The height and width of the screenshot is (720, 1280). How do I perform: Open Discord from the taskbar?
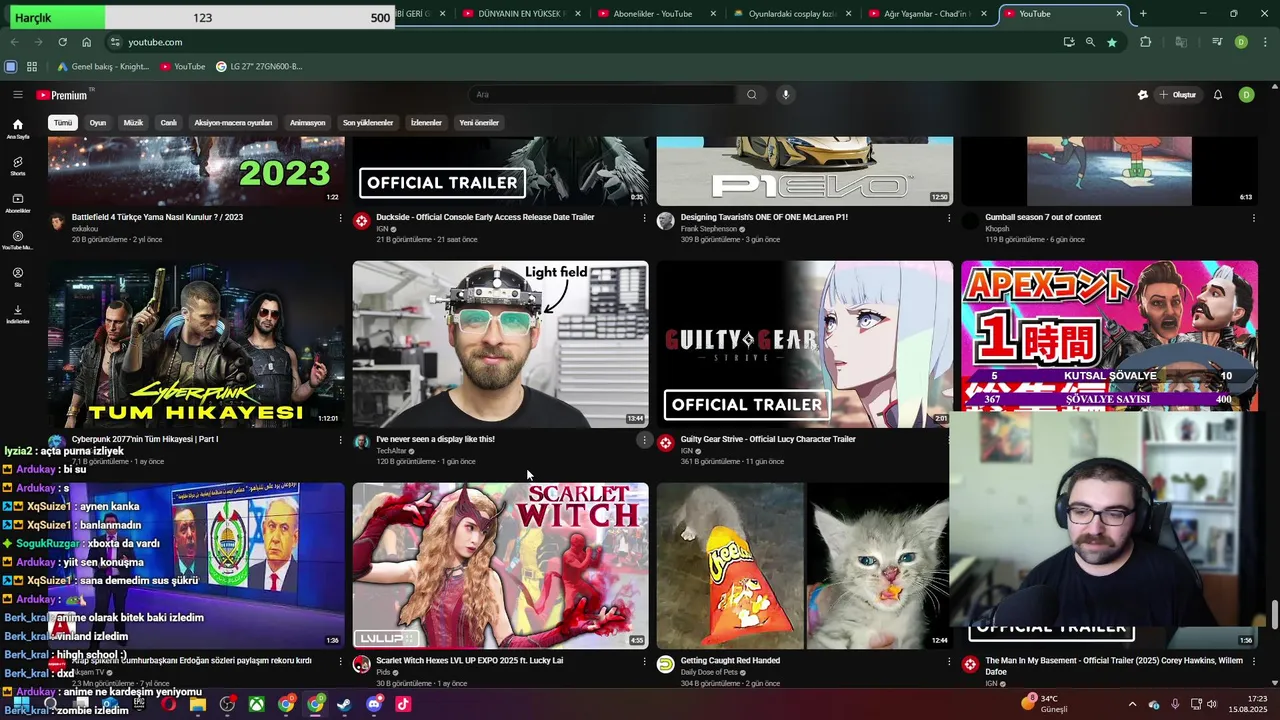pos(374,704)
